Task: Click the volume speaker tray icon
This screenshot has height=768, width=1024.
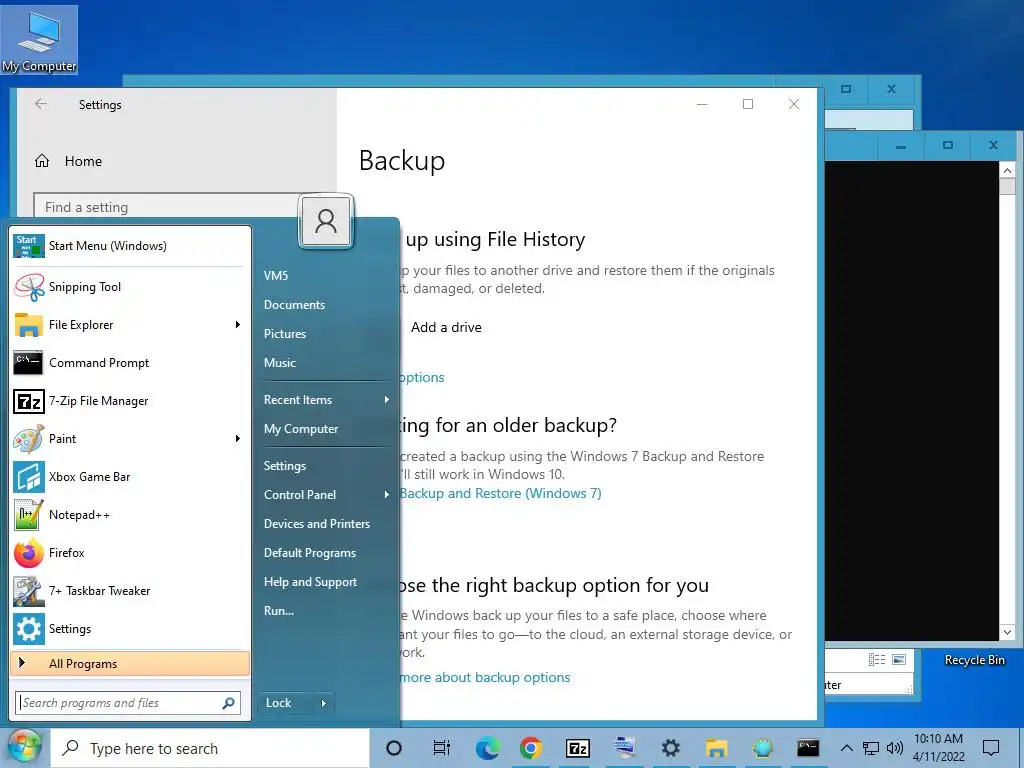Action: (x=895, y=748)
